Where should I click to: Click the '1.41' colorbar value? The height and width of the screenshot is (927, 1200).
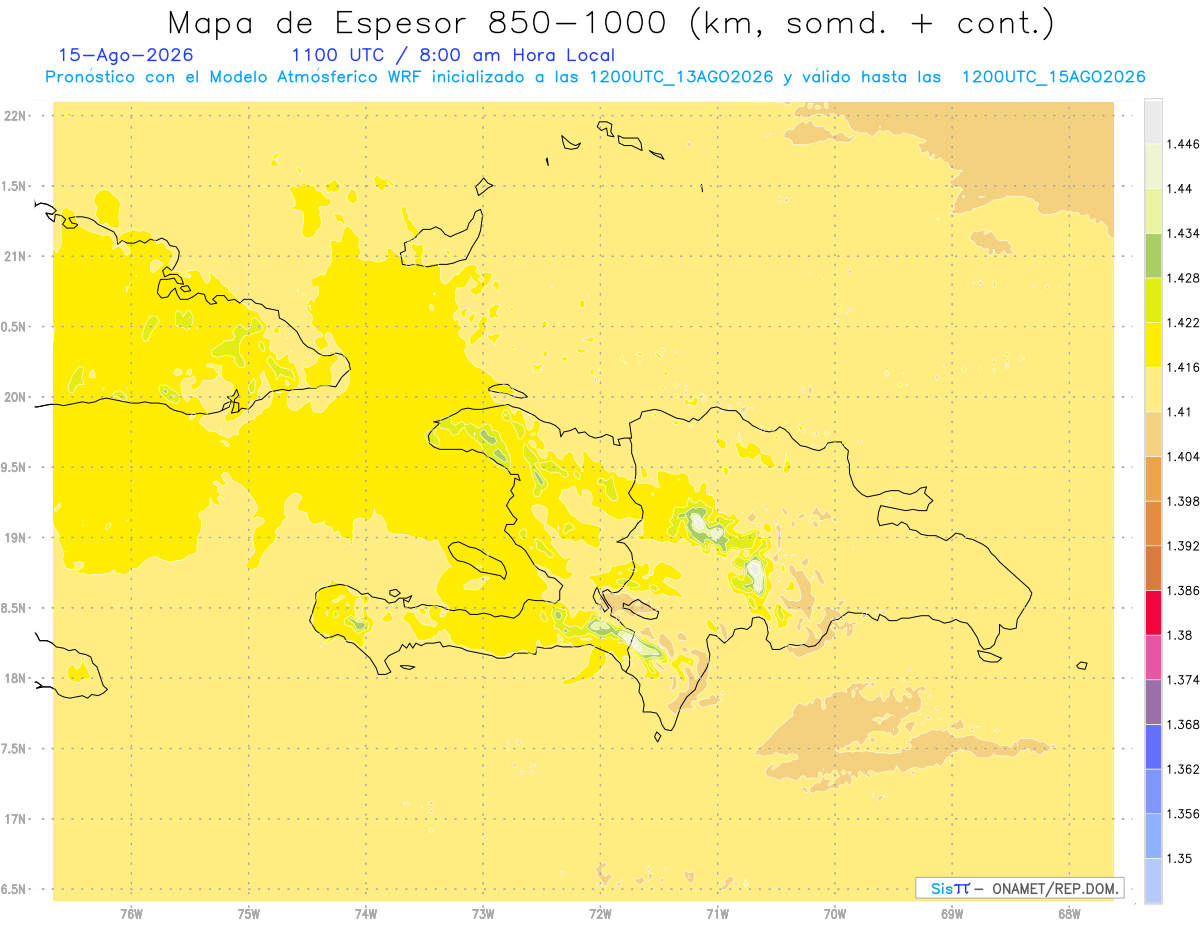point(1181,412)
